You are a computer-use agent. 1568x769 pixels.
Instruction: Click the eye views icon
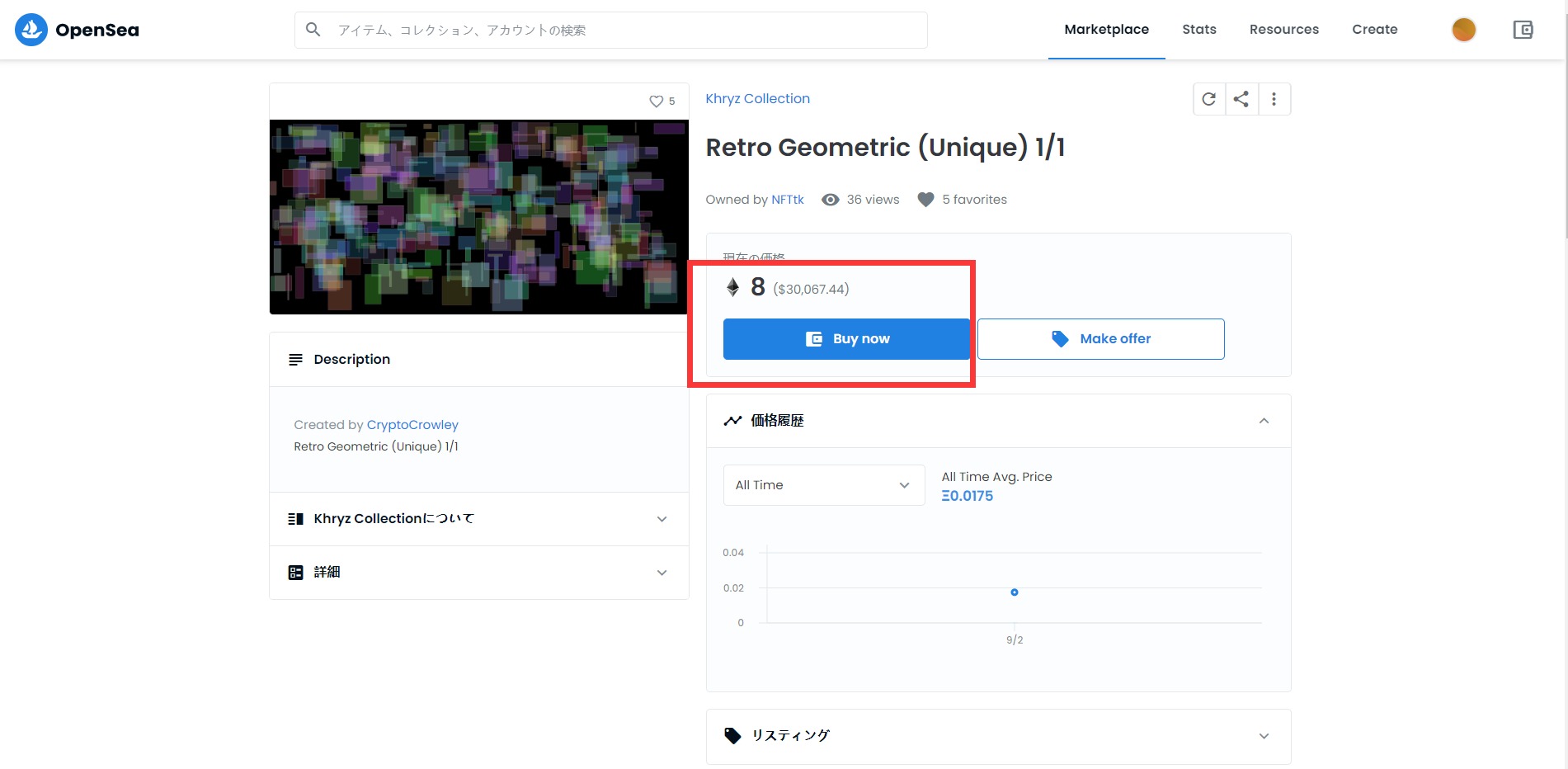(830, 200)
